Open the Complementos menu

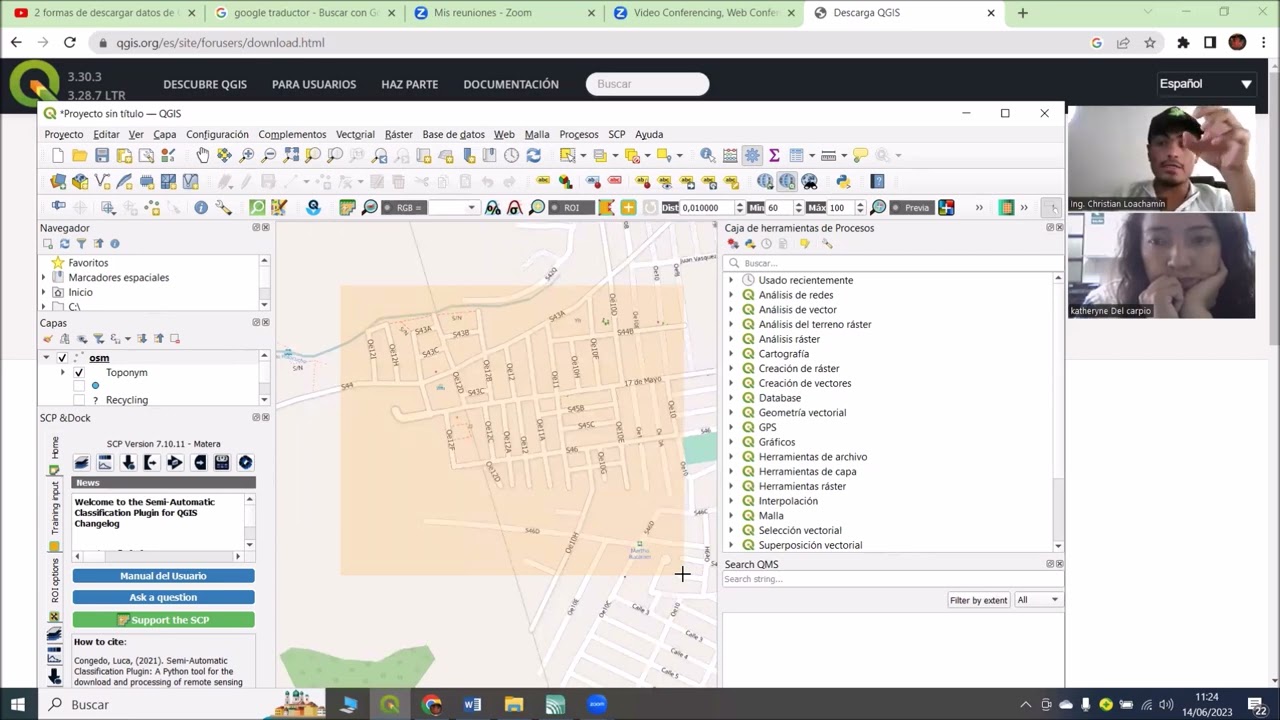coord(292,134)
